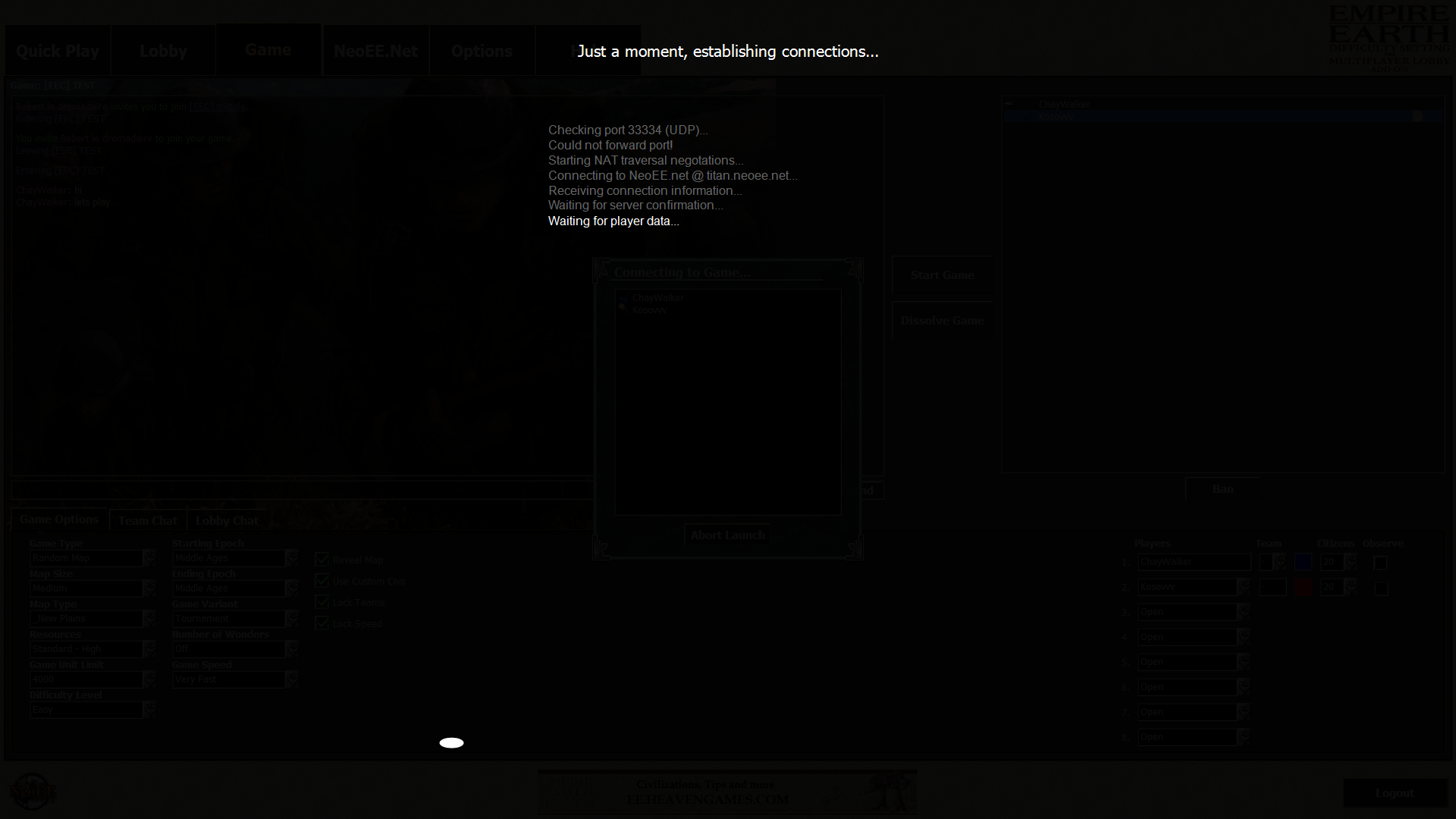The width and height of the screenshot is (1456, 819).
Task: Open the Team Chat tab
Action: [x=147, y=521]
